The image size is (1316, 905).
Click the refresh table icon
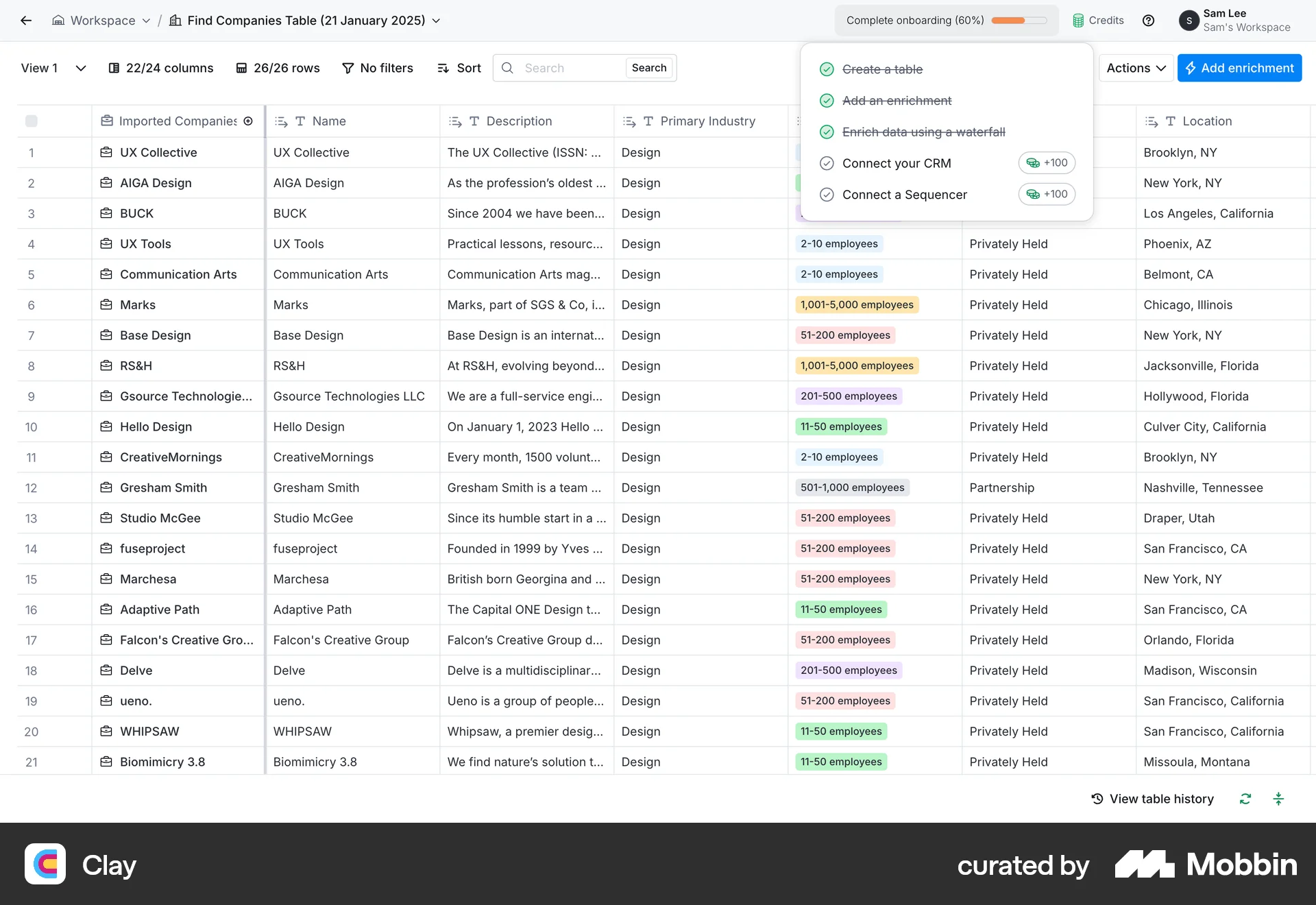(1245, 799)
